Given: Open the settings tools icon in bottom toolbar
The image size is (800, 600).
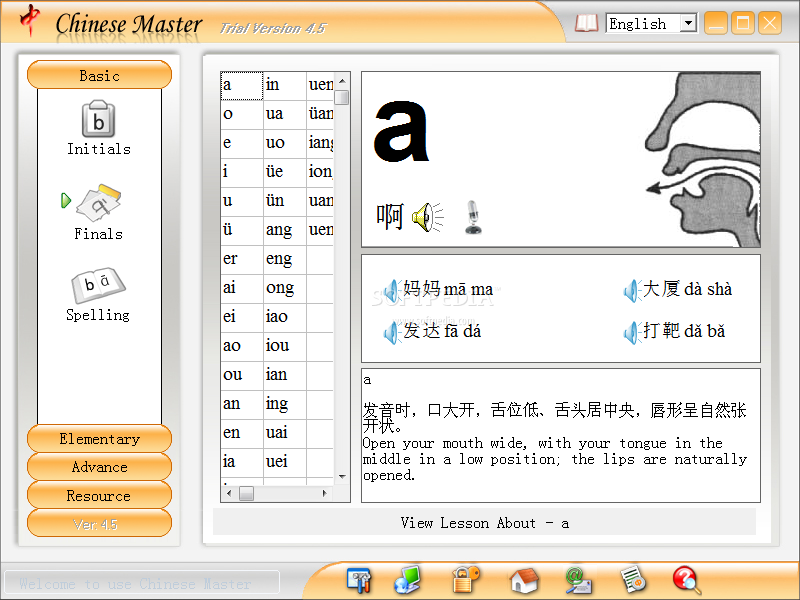Looking at the screenshot, I should tap(359, 580).
